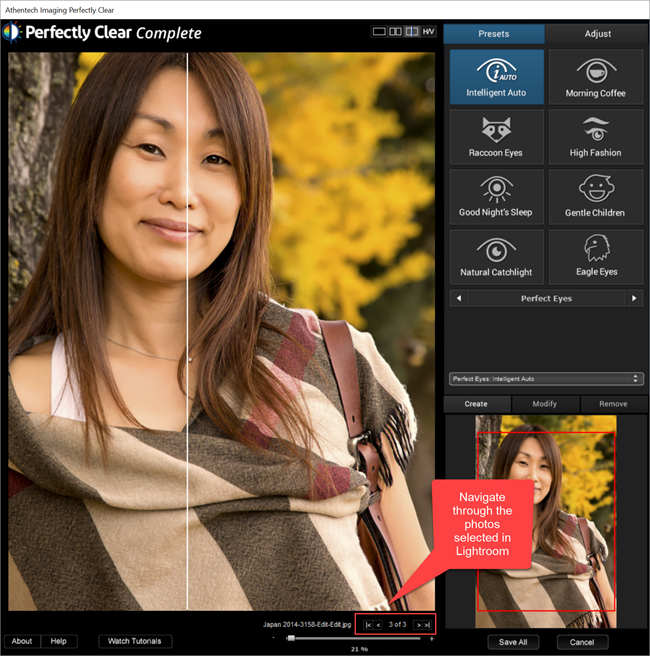Go to next preset group right of Perfect Eyes
Screen dimensions: 650x656
click(x=635, y=298)
